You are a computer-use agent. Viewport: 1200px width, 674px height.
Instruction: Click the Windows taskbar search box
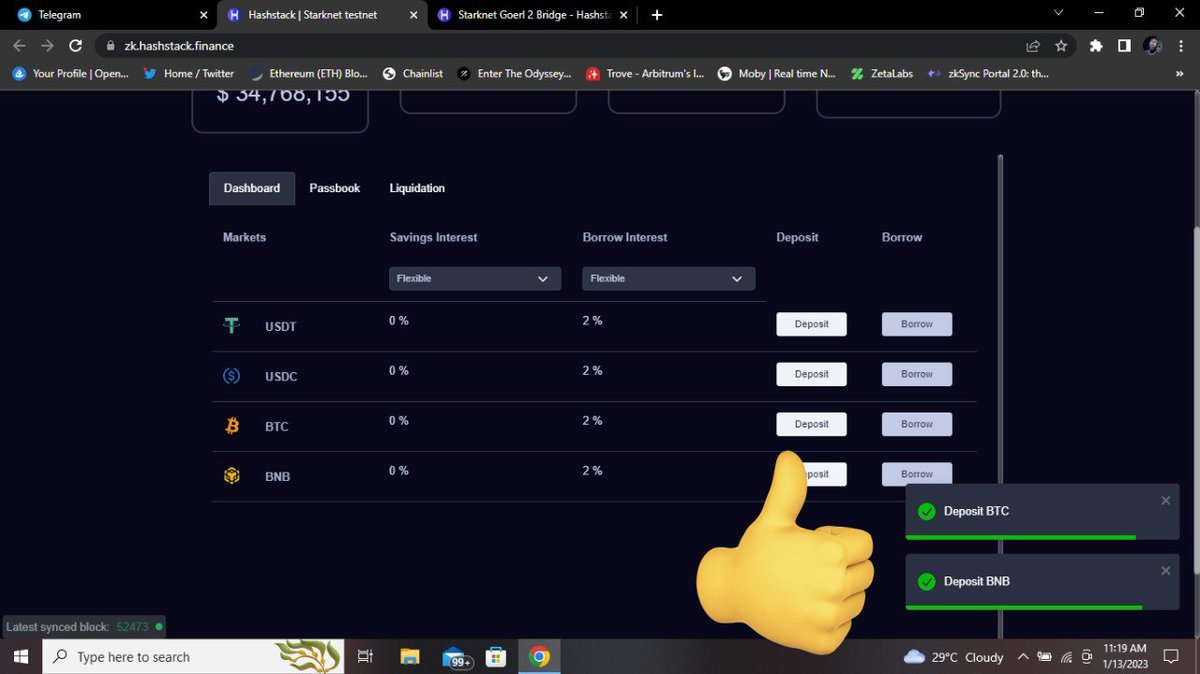tap(192, 657)
